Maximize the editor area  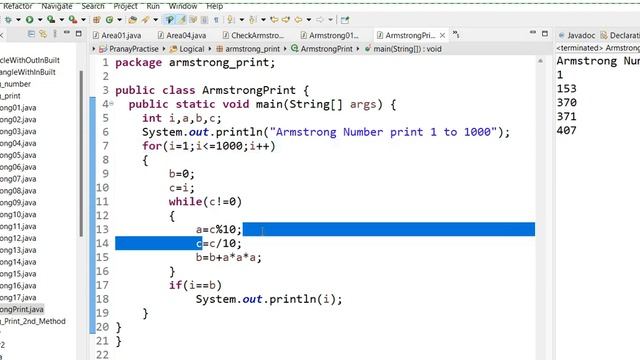pyautogui.click(x=545, y=33)
